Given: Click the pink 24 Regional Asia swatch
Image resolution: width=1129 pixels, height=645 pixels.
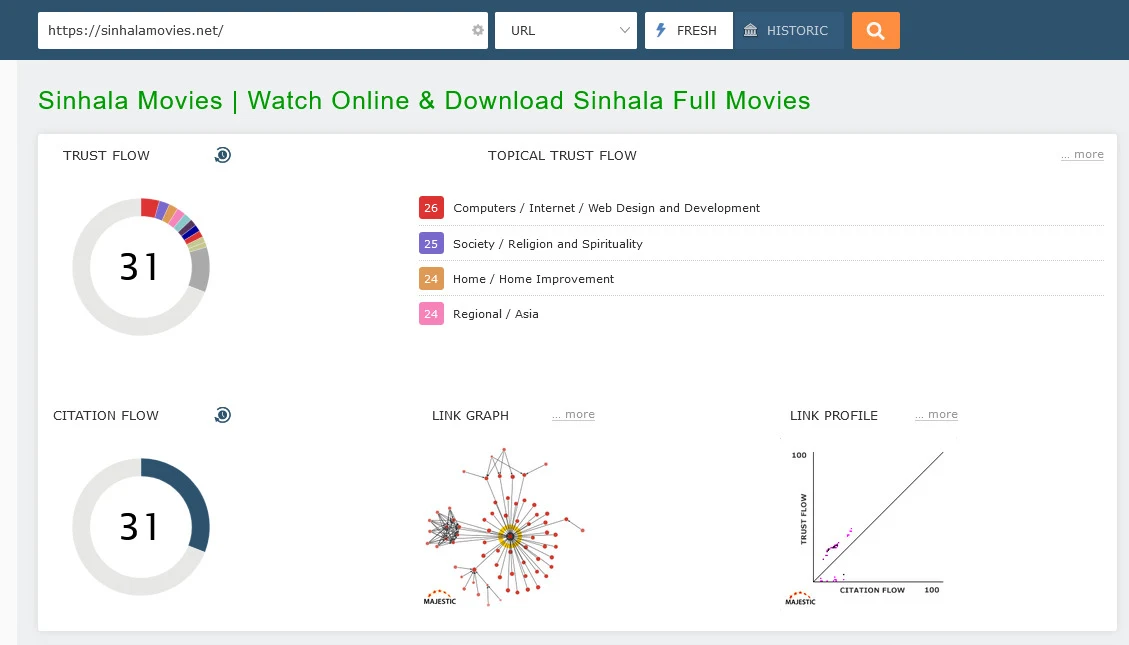Looking at the screenshot, I should click(x=431, y=314).
